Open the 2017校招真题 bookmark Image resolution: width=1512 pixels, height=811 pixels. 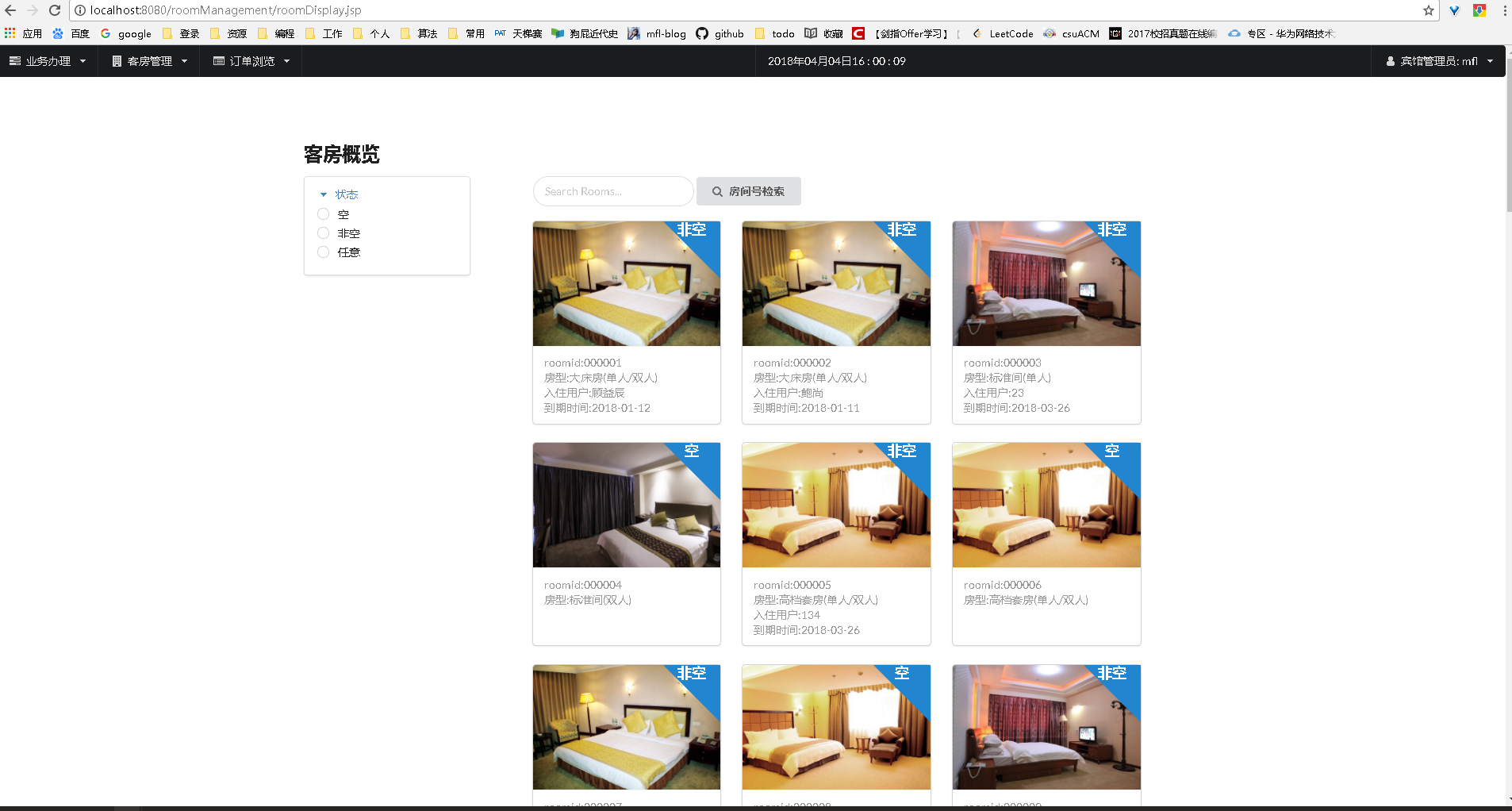(x=1163, y=33)
